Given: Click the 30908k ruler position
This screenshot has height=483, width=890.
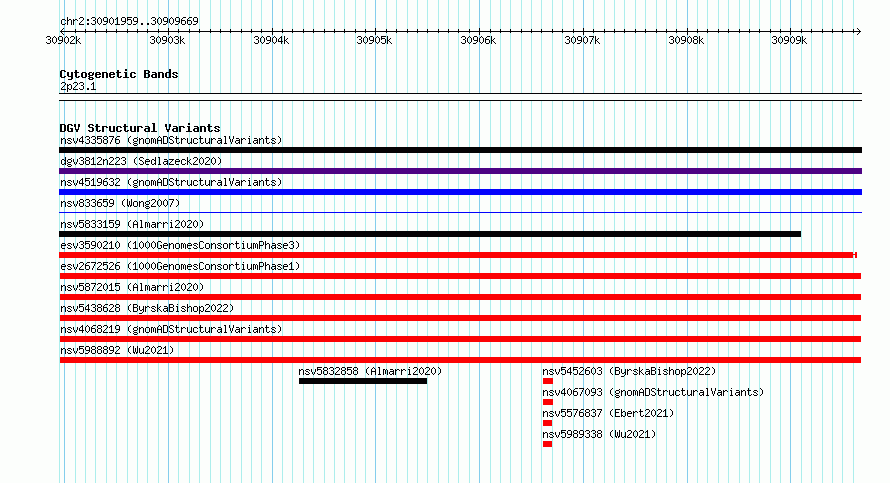Looking at the screenshot, I should coord(686,40).
